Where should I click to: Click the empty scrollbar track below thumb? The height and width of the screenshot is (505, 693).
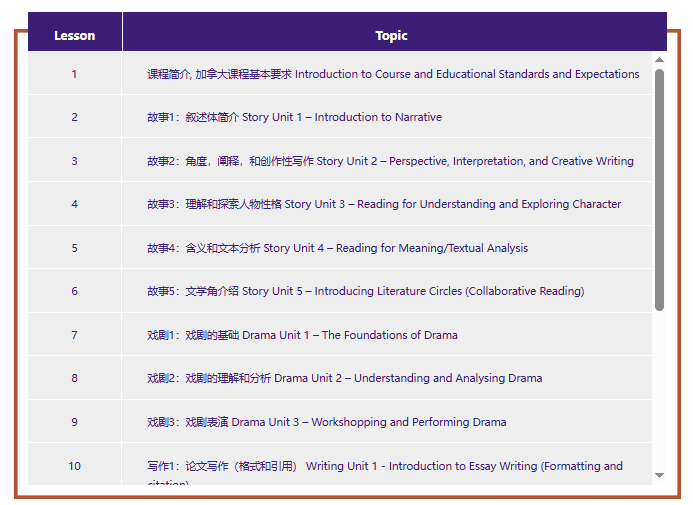click(x=659, y=390)
